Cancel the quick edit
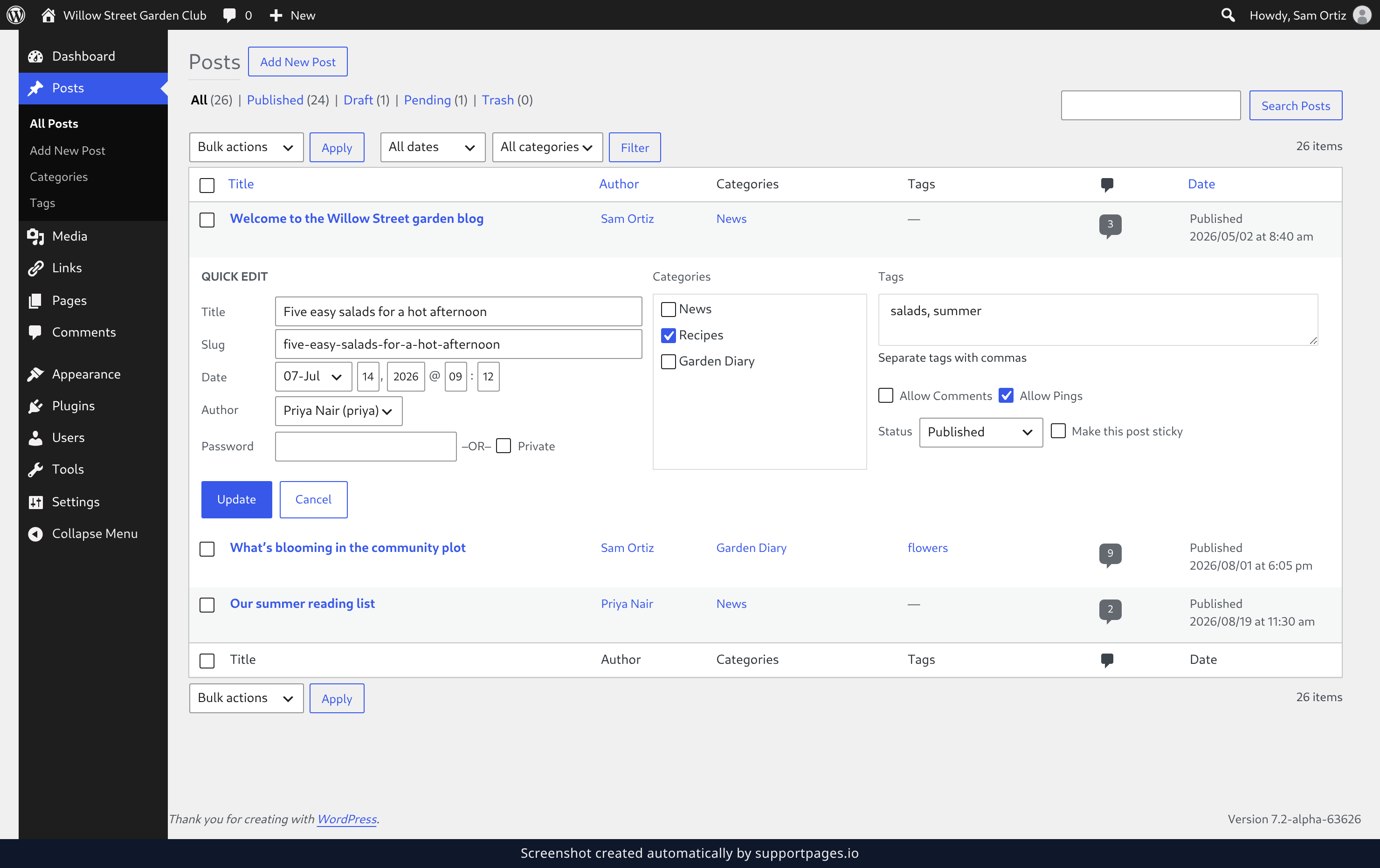This screenshot has height=868, width=1380. point(313,500)
